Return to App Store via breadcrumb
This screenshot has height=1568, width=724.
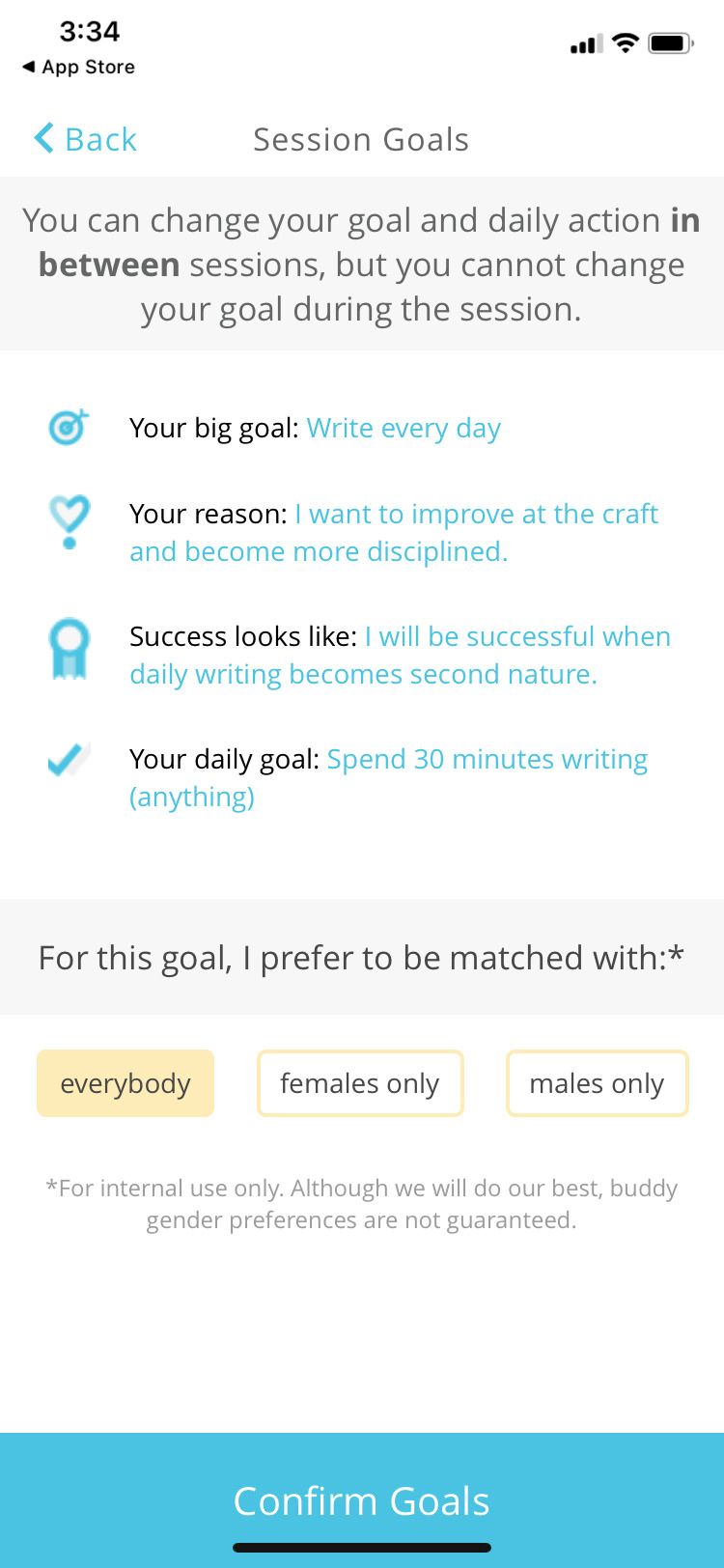pyautogui.click(x=79, y=67)
